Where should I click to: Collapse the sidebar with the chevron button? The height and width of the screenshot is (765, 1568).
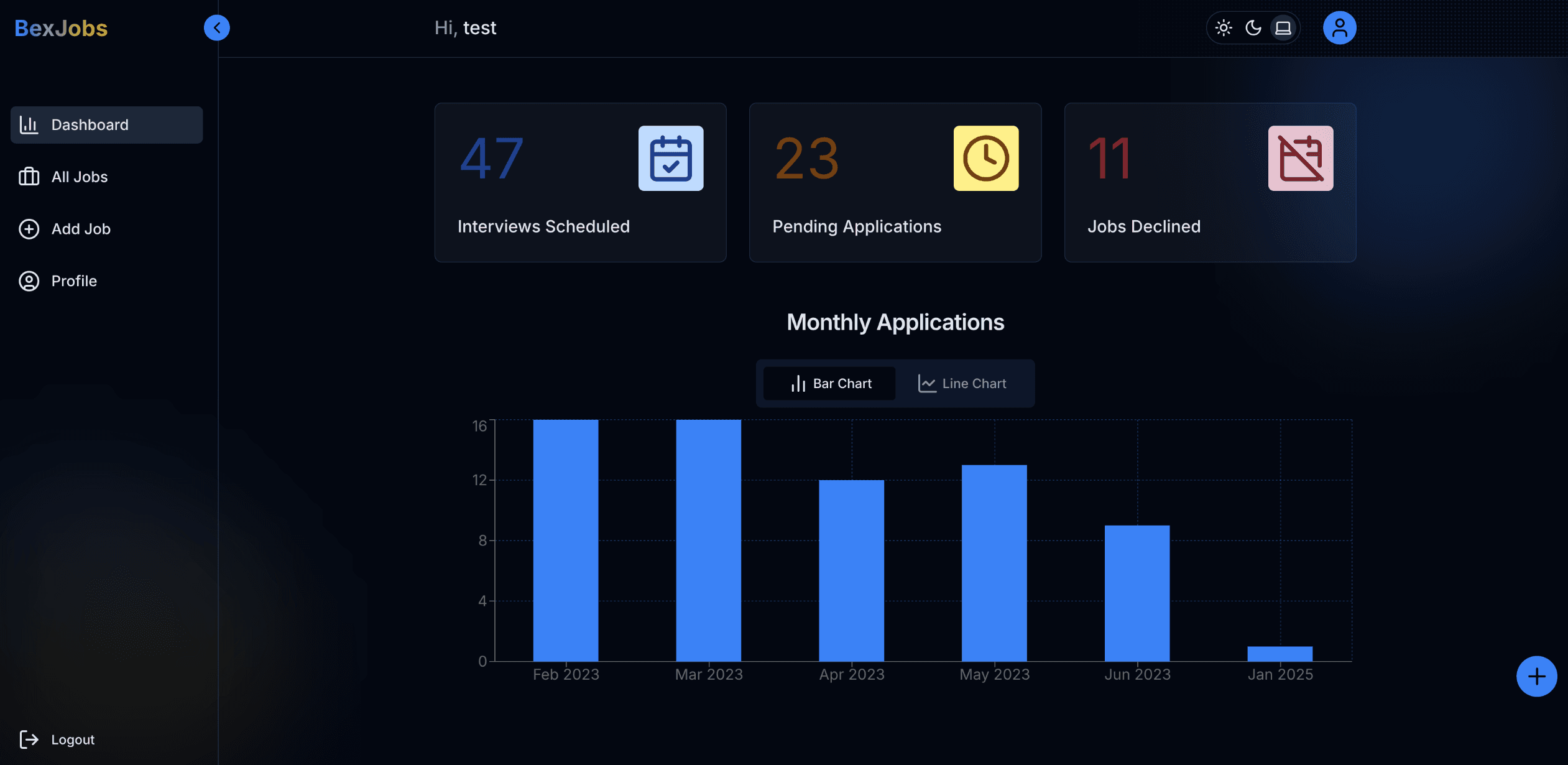[x=216, y=27]
